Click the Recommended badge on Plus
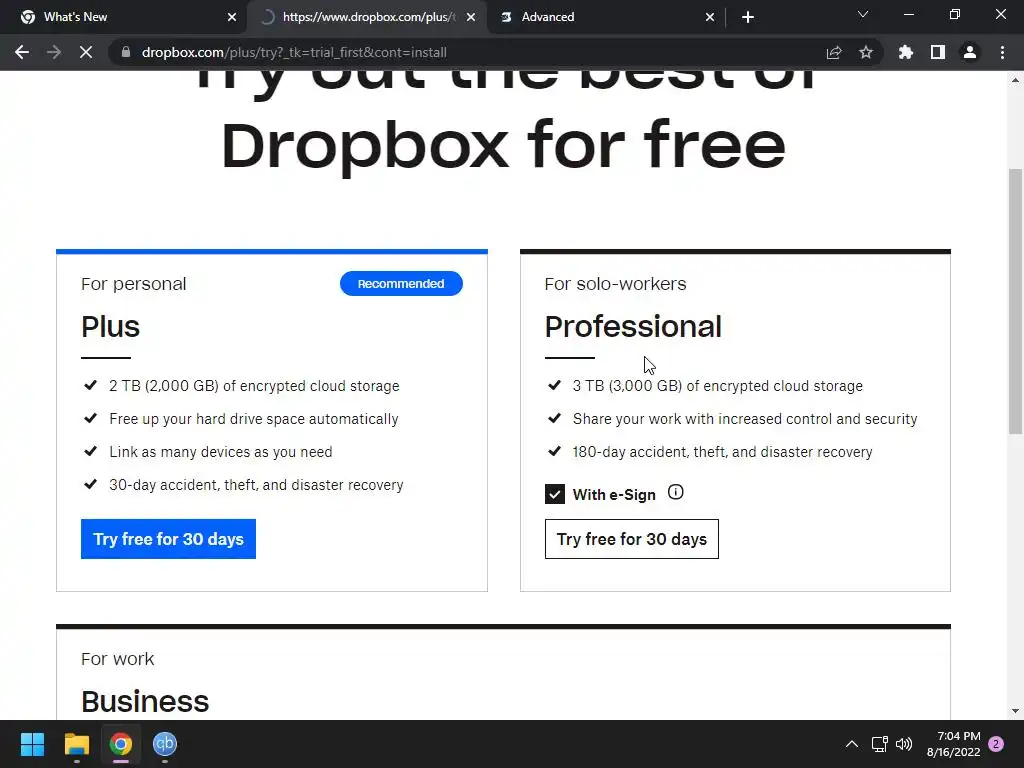This screenshot has width=1024, height=768. click(x=401, y=283)
